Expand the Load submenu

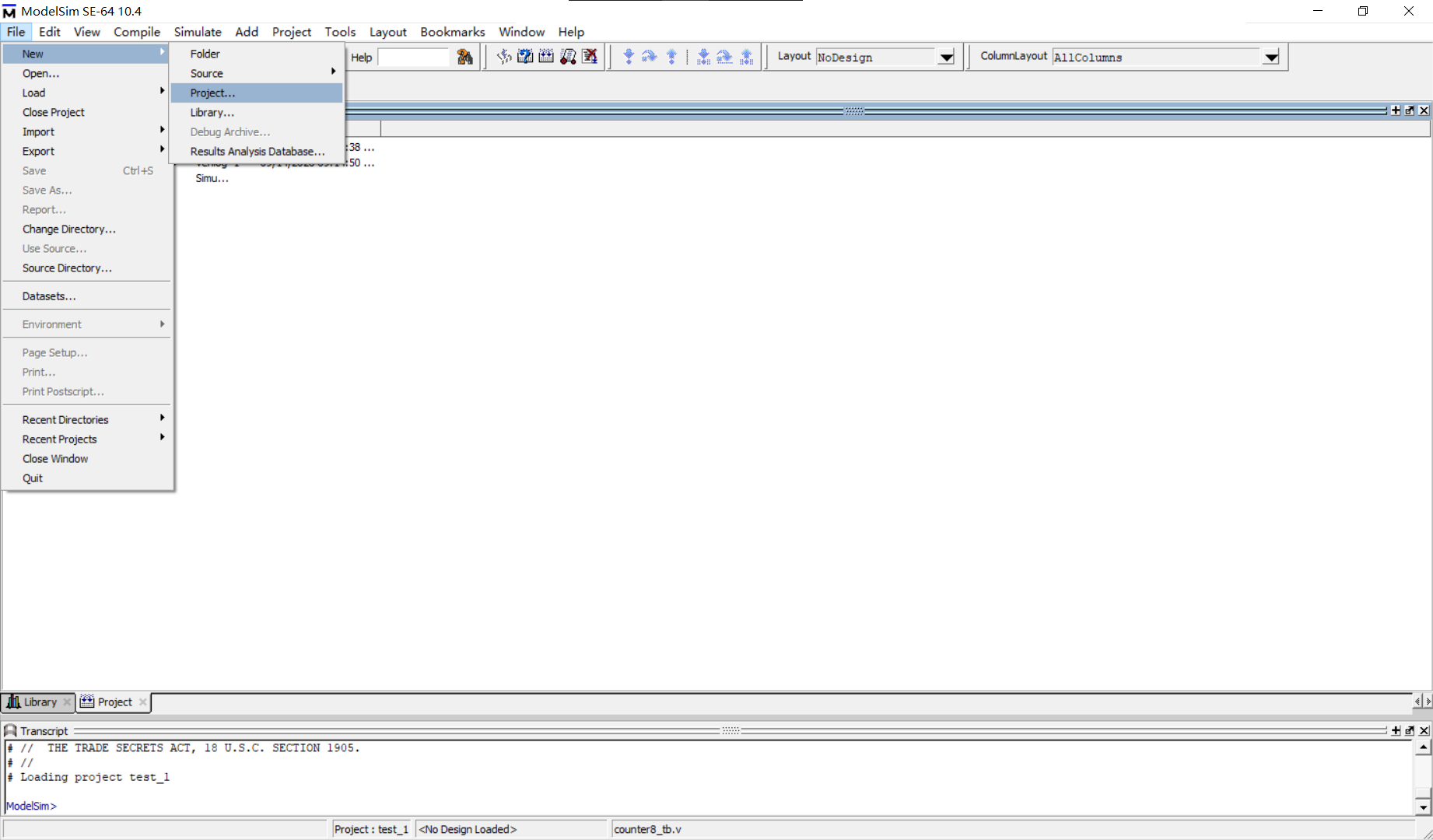coord(87,93)
